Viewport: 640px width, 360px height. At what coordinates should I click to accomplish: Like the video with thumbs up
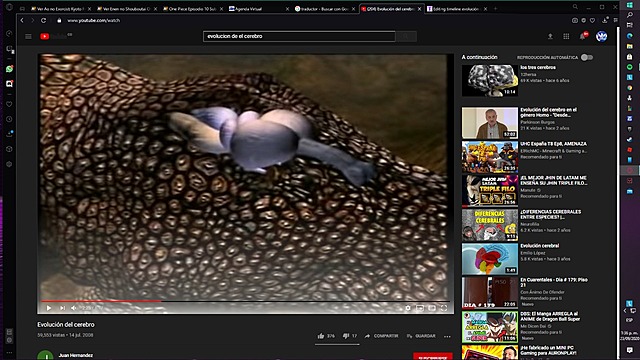click(326, 336)
